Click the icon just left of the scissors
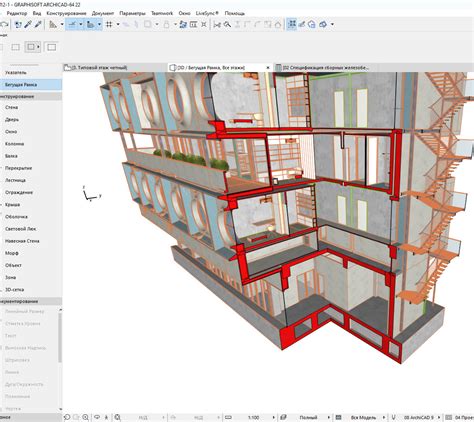474x422 pixels. 204,24
